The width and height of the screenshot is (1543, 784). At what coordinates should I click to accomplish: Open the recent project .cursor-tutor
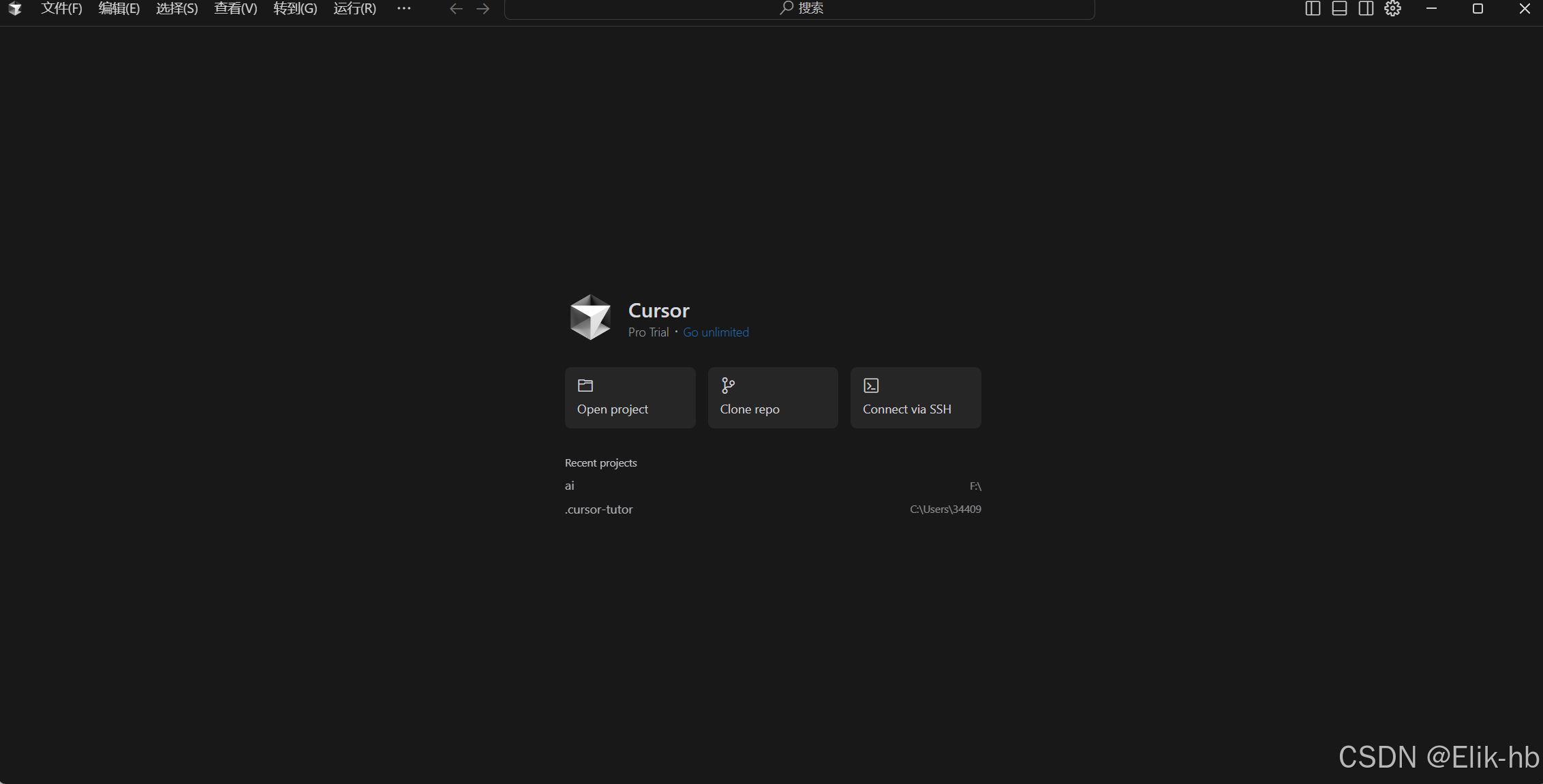pyautogui.click(x=598, y=509)
